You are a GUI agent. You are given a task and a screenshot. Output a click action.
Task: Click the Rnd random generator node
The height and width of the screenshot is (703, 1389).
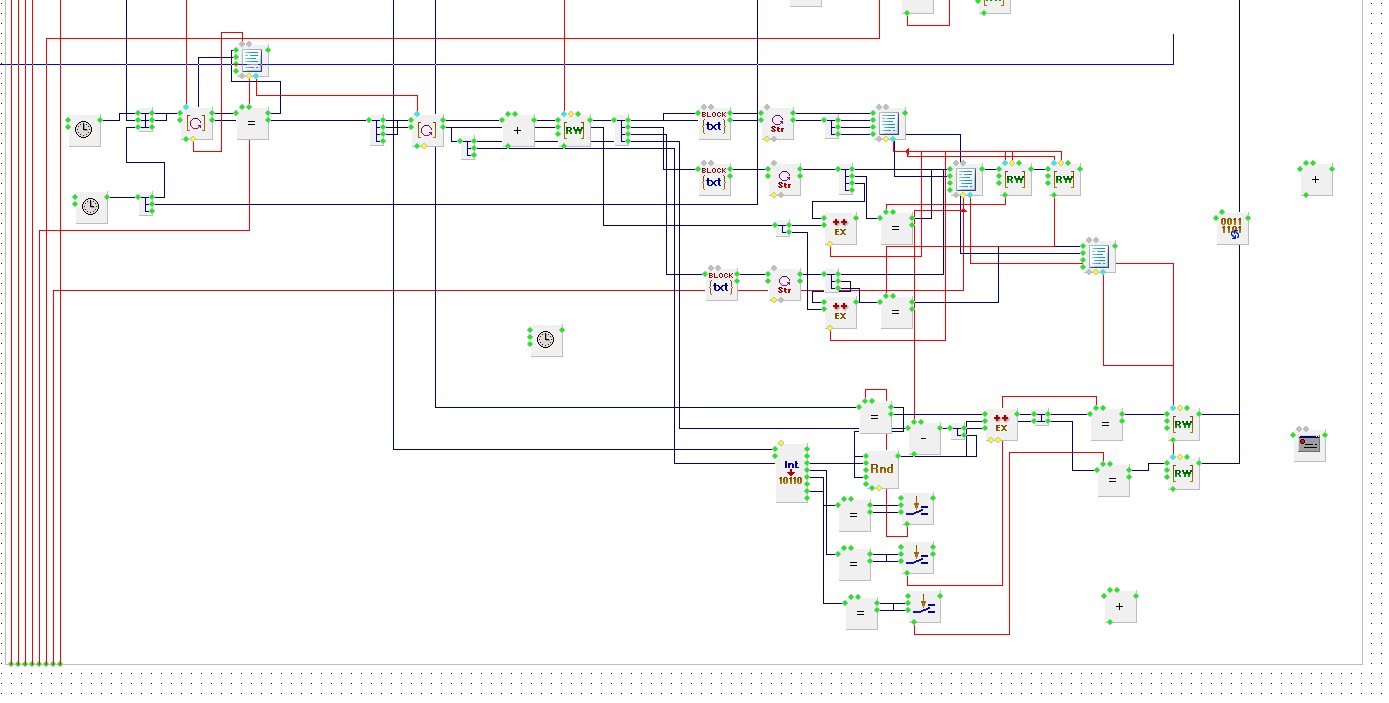click(x=881, y=469)
